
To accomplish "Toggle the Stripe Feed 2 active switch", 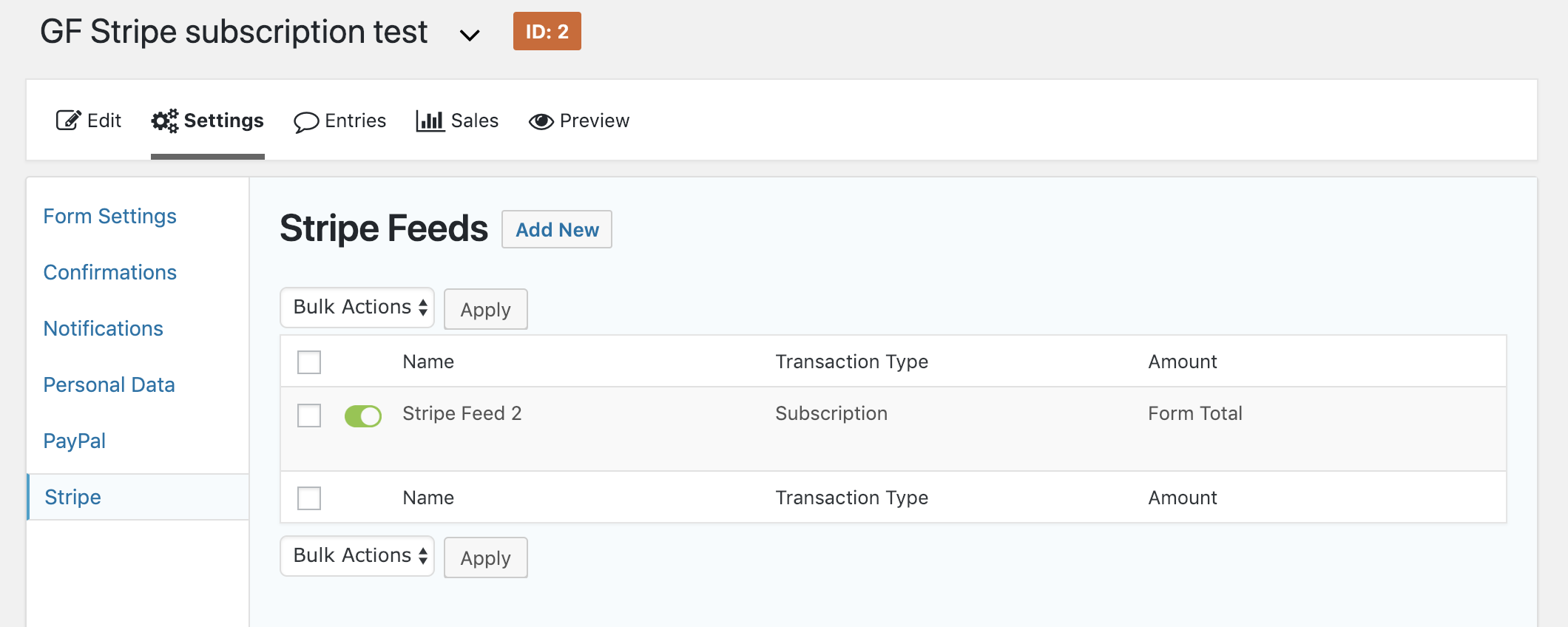I will click(x=363, y=416).
